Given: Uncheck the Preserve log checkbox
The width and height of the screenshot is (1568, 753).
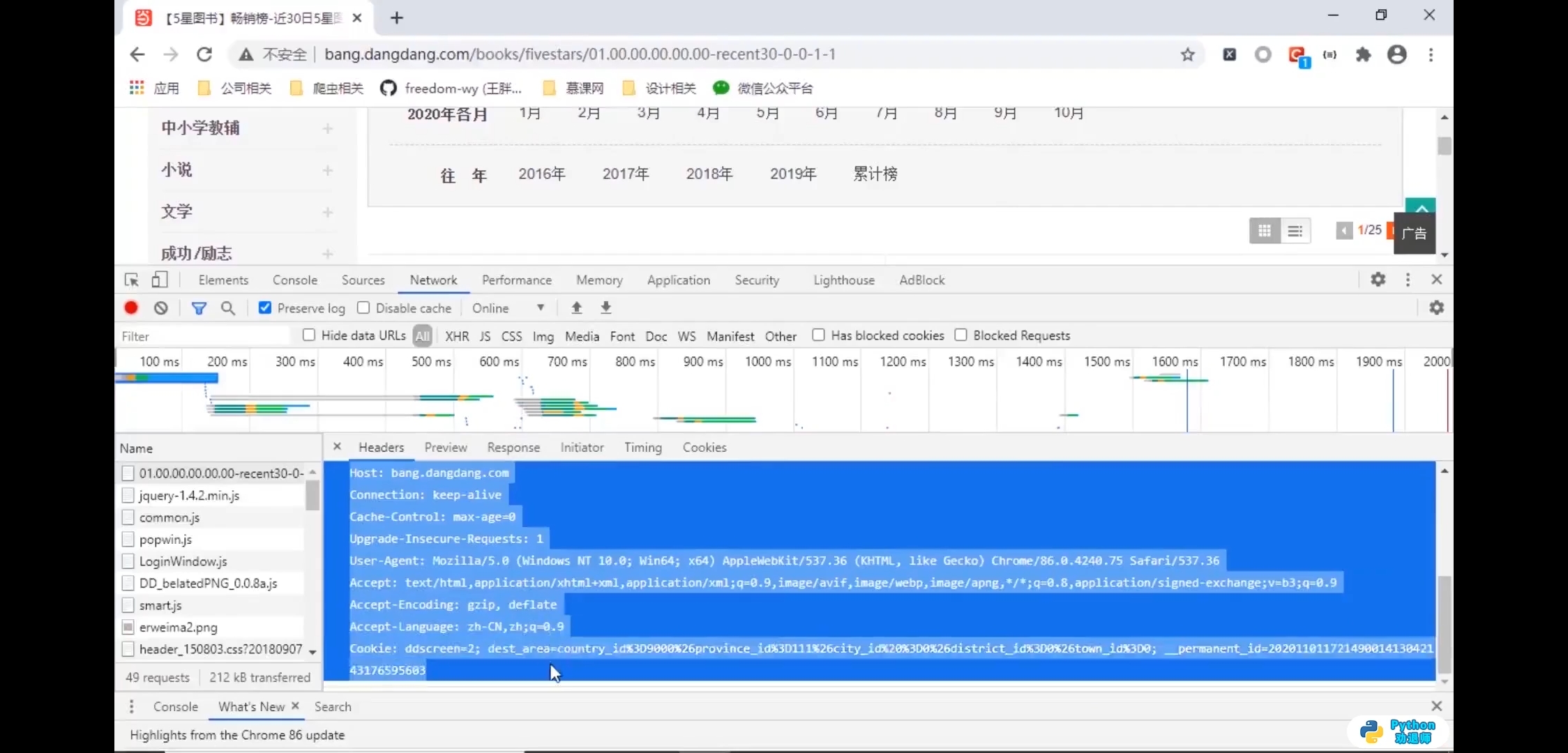Looking at the screenshot, I should click(x=265, y=307).
